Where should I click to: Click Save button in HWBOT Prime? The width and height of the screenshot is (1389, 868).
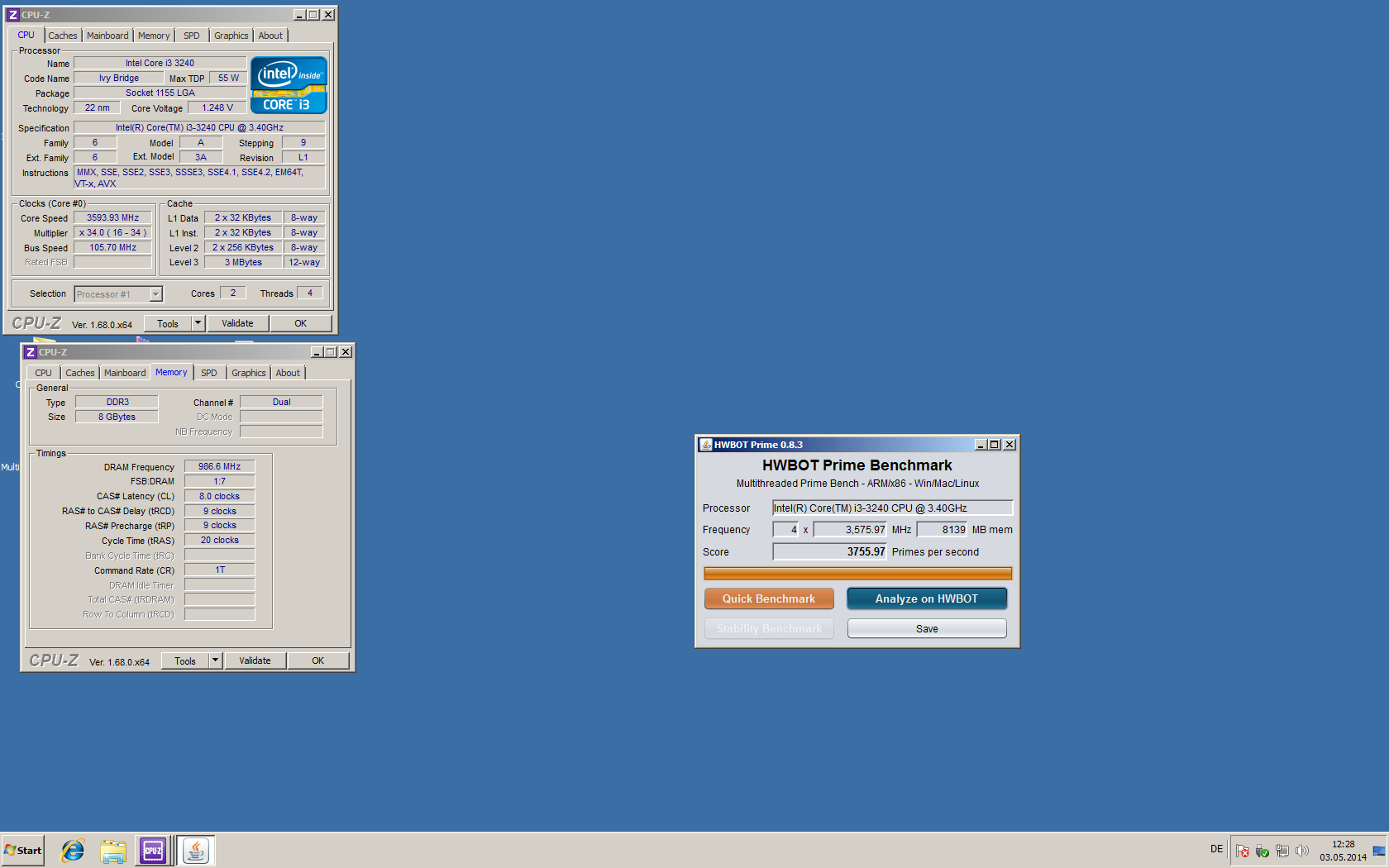pos(927,628)
